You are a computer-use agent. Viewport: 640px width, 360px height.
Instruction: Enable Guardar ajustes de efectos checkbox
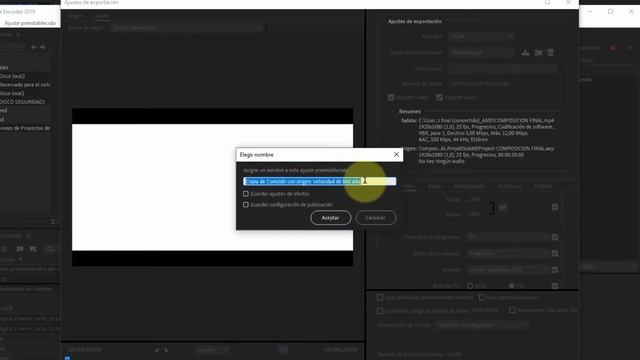pyautogui.click(x=246, y=194)
